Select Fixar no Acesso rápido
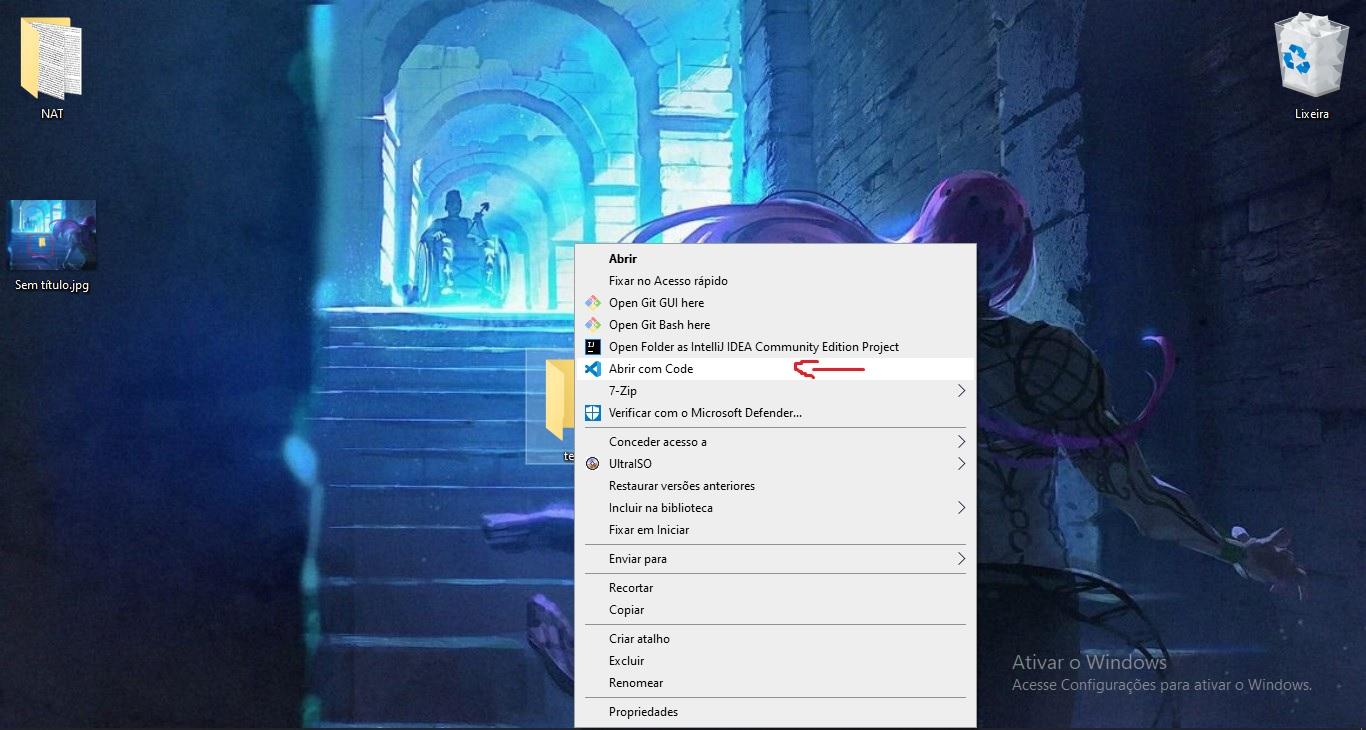This screenshot has width=1366, height=730. point(668,280)
